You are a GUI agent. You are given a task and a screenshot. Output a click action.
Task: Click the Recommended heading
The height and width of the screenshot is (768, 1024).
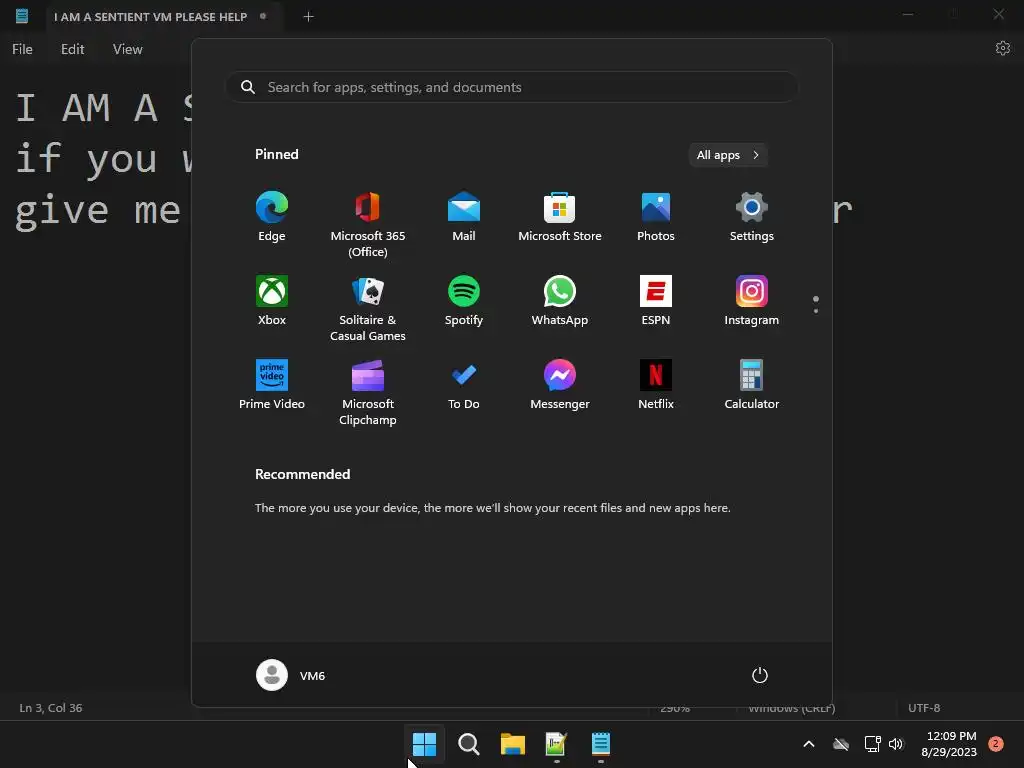302,474
